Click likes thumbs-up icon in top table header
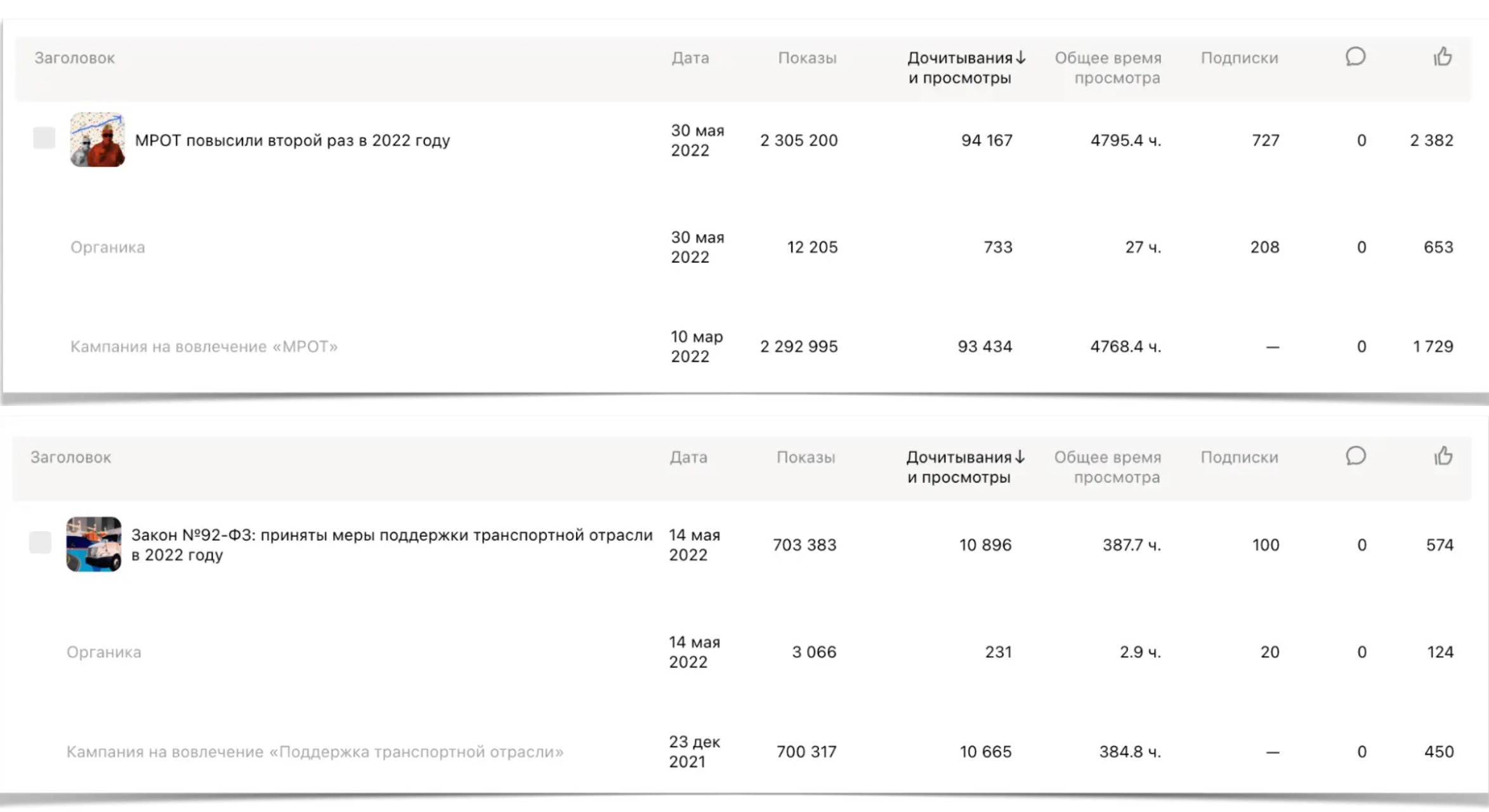The height and width of the screenshot is (812, 1489). click(1443, 57)
